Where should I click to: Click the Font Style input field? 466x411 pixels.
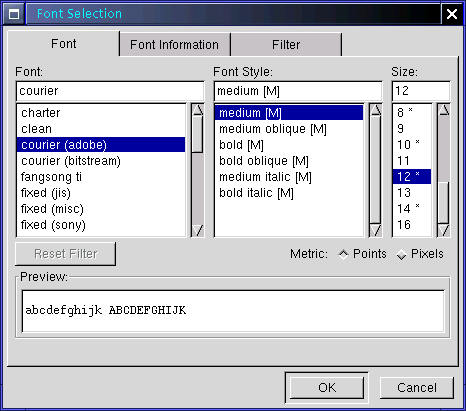click(x=298, y=91)
